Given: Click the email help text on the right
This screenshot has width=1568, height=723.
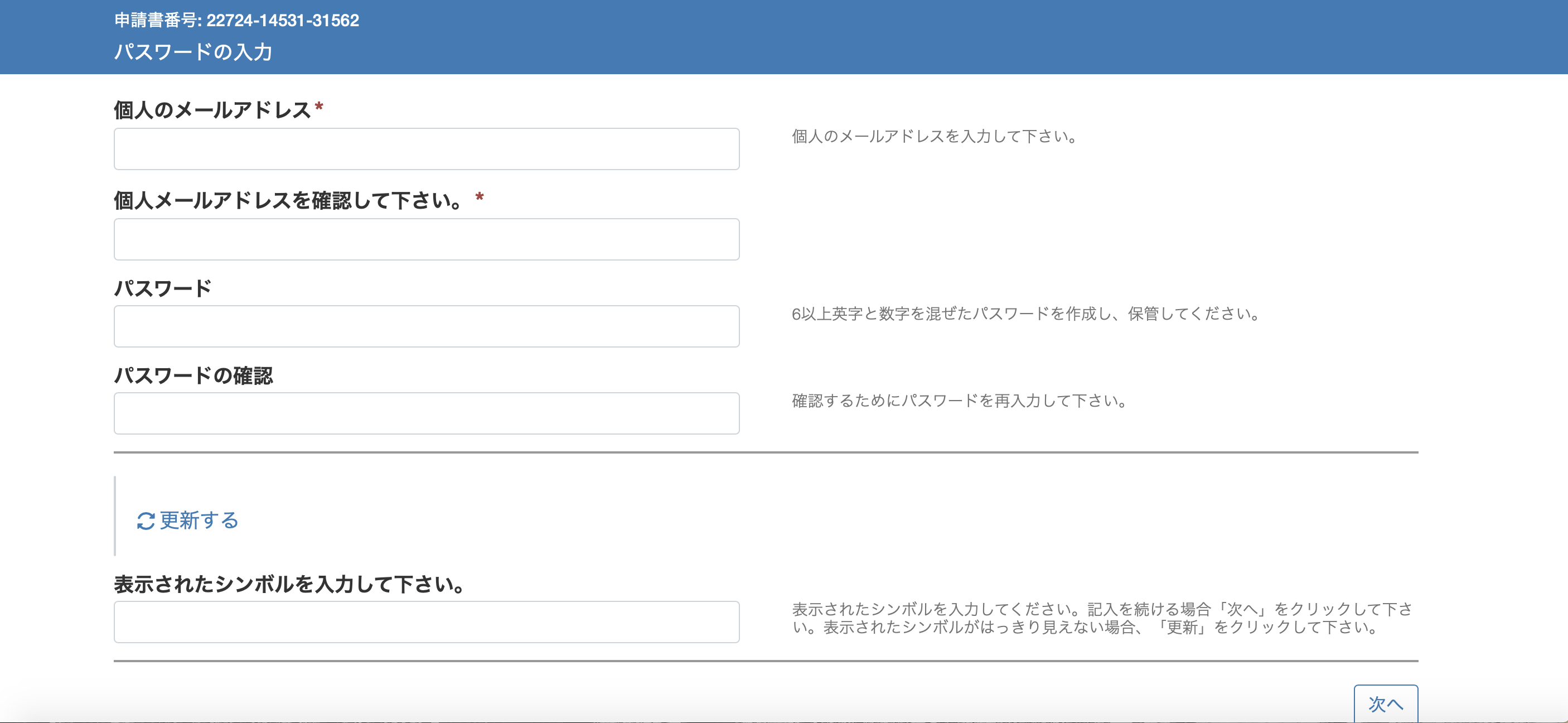Looking at the screenshot, I should point(936,137).
